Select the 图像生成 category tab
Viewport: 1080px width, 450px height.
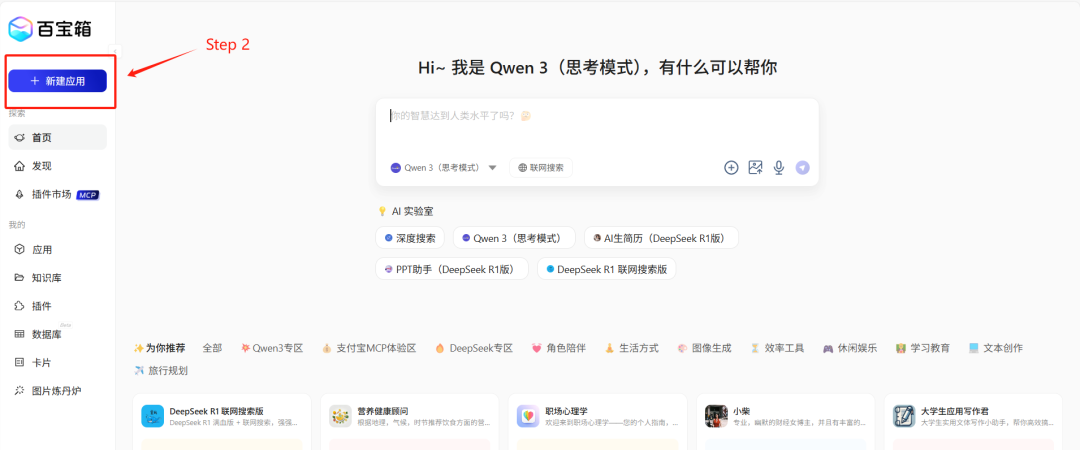(705, 348)
